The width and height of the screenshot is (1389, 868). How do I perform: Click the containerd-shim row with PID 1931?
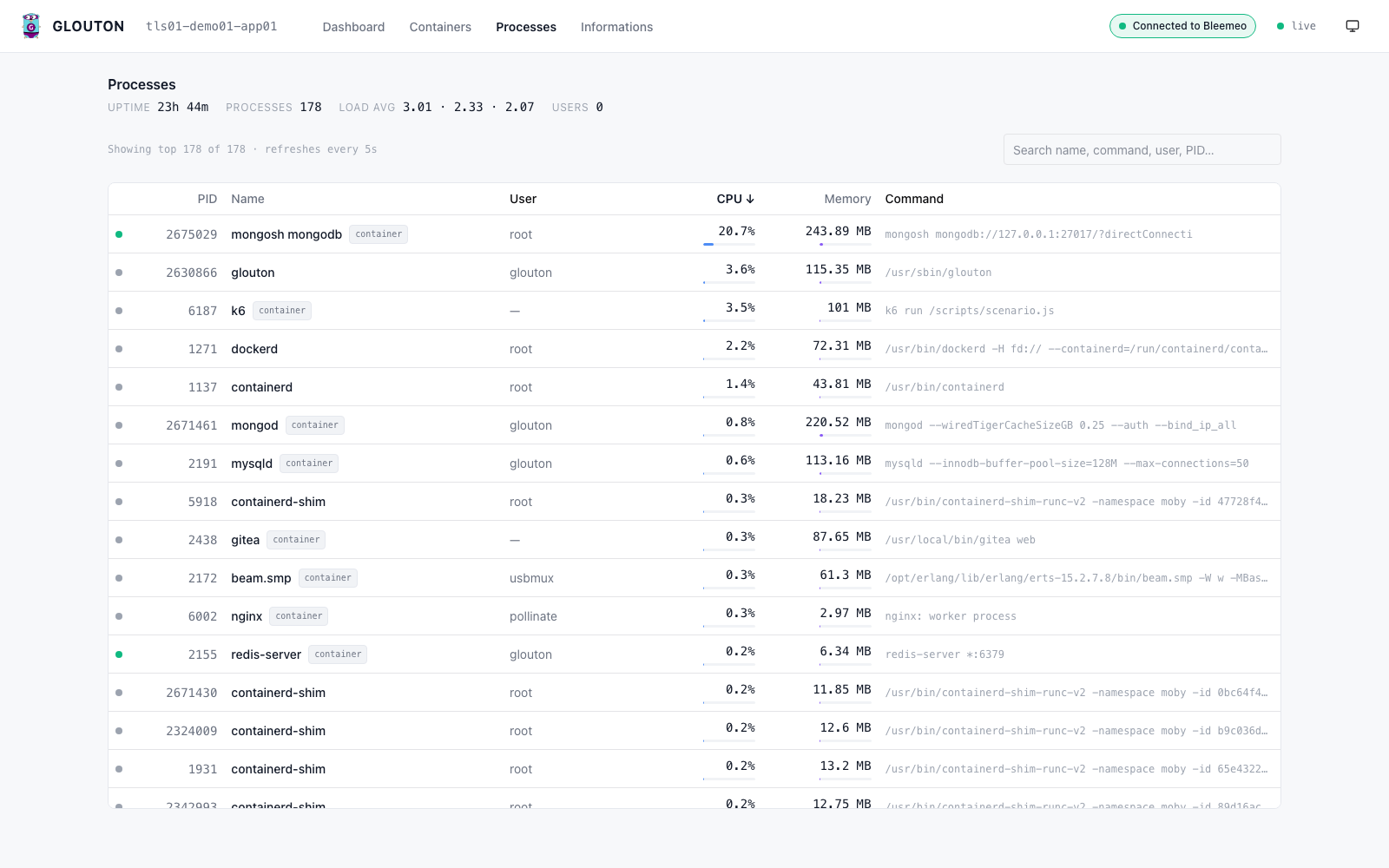(x=694, y=769)
